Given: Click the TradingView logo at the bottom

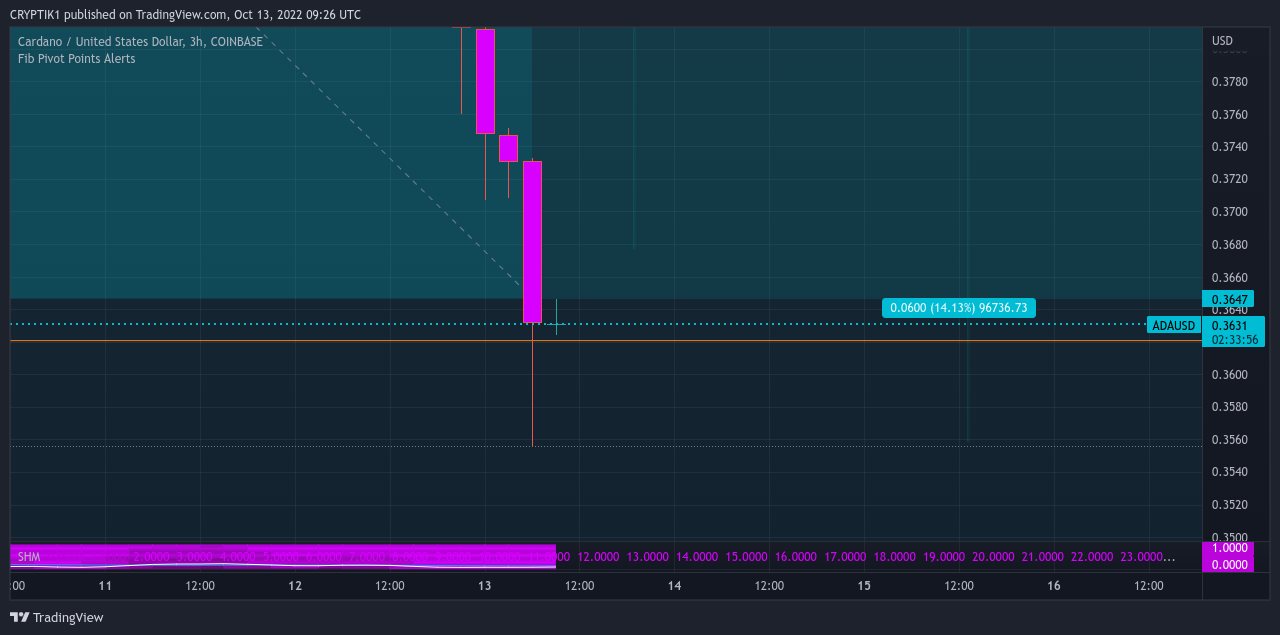Looking at the screenshot, I should pyautogui.click(x=57, y=617).
